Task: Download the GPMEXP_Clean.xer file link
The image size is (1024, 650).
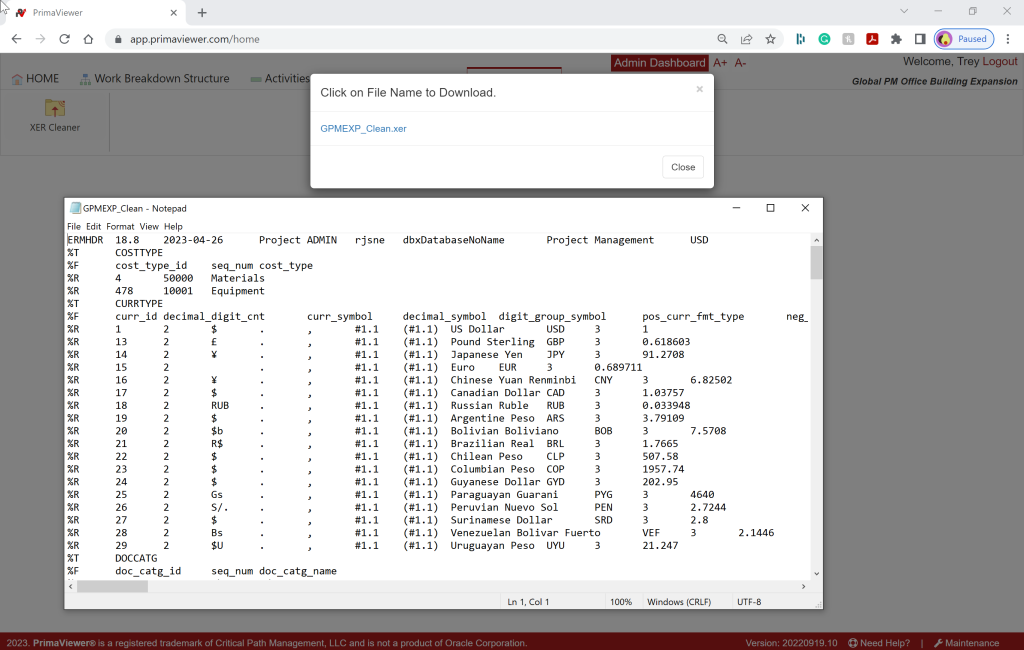Action: click(x=363, y=129)
